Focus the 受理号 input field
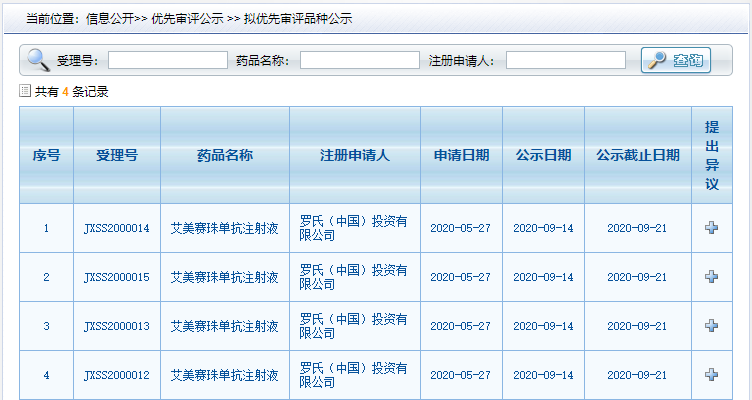 click(167, 60)
